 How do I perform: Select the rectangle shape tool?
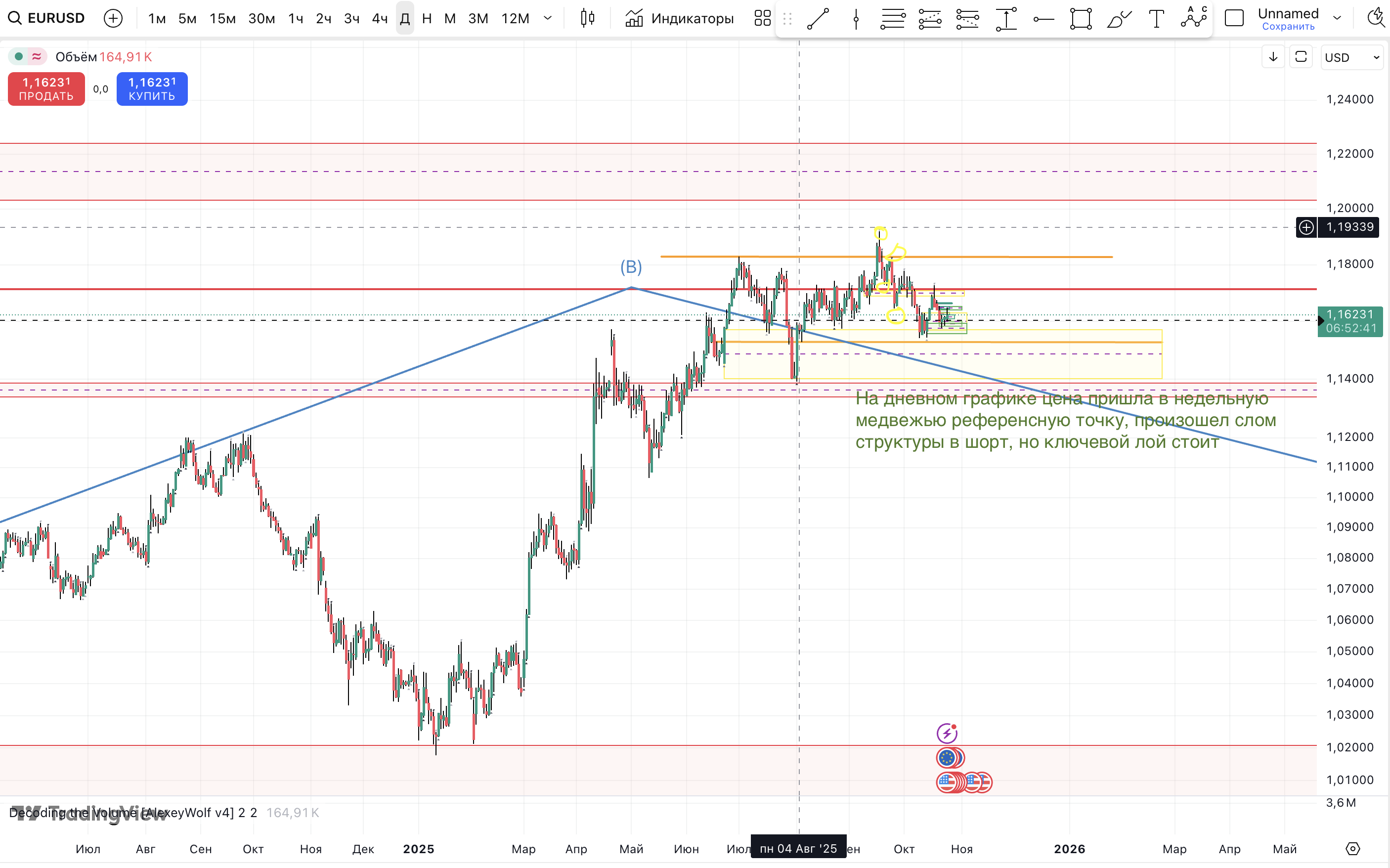tap(1080, 19)
